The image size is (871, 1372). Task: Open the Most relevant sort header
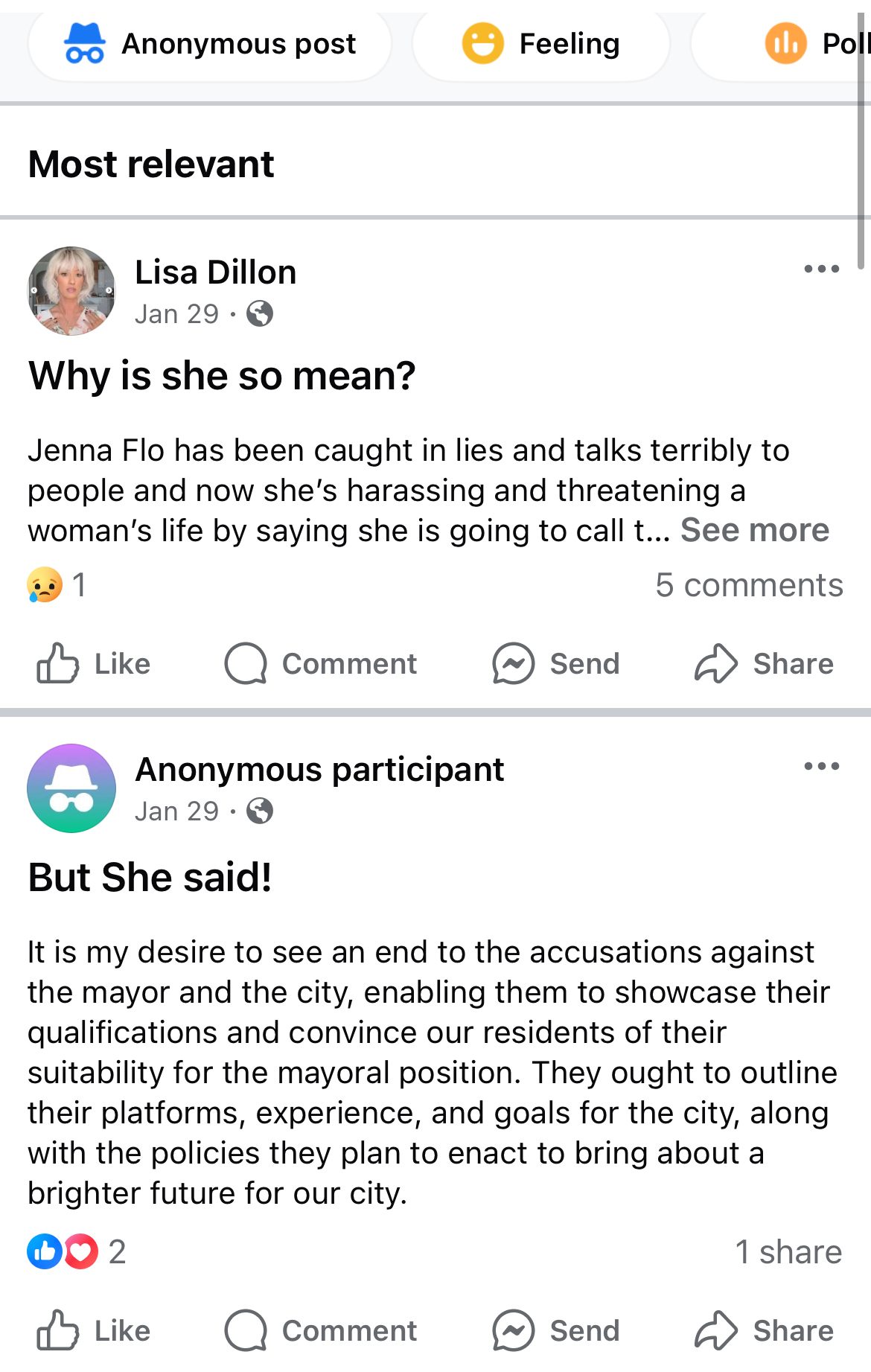pyautogui.click(x=151, y=164)
